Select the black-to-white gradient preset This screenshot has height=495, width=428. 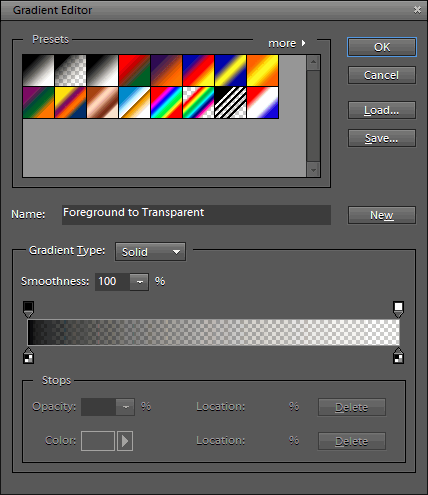pos(38,71)
